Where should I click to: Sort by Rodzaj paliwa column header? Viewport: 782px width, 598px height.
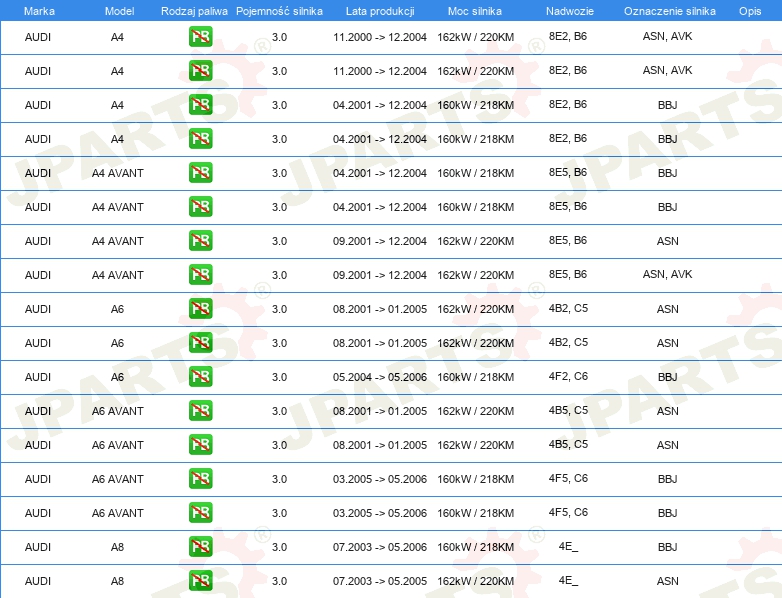pyautogui.click(x=194, y=10)
